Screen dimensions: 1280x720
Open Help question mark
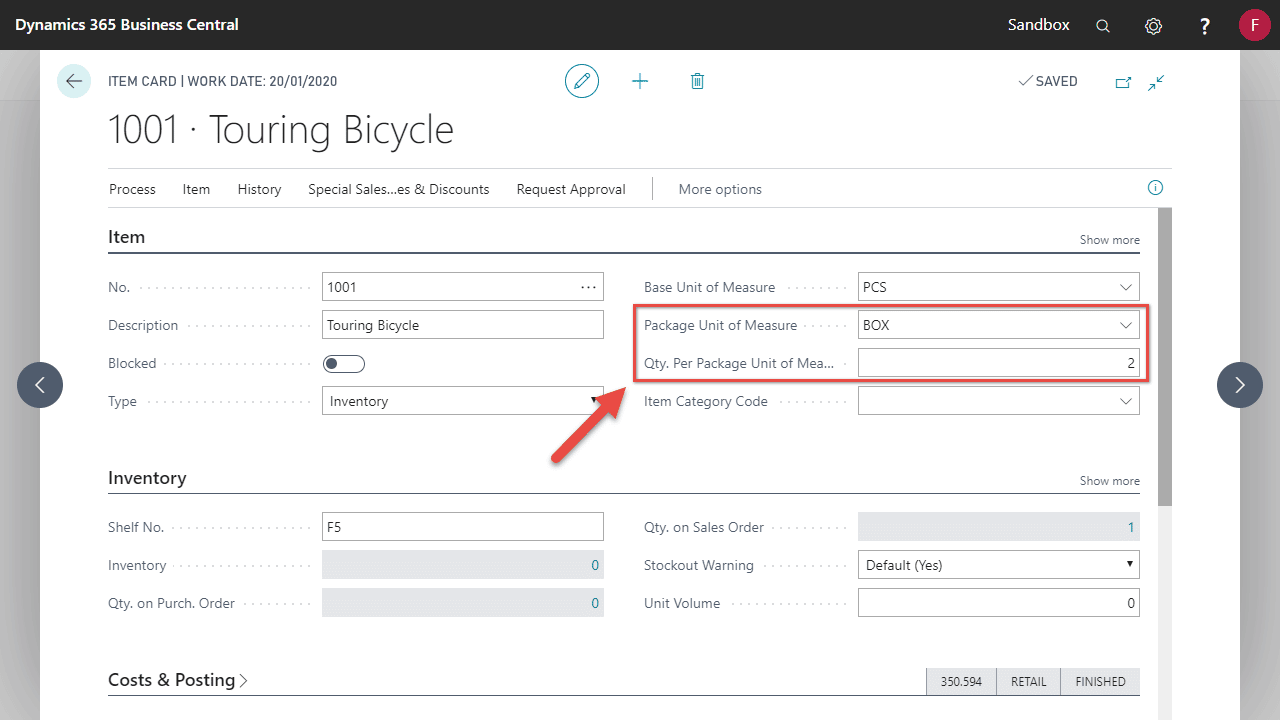[x=1205, y=26]
